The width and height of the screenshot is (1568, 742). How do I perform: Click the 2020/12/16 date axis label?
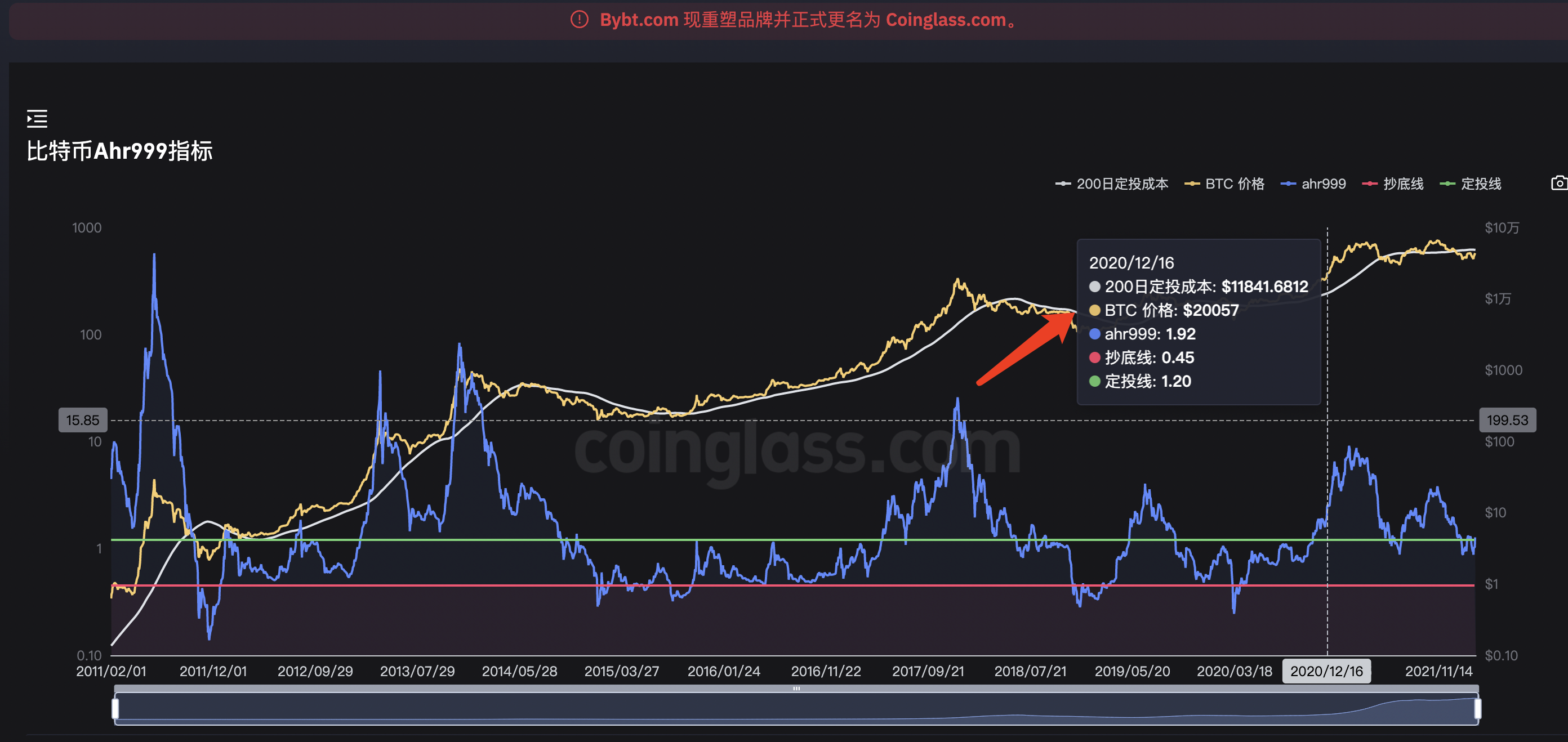[1326, 671]
